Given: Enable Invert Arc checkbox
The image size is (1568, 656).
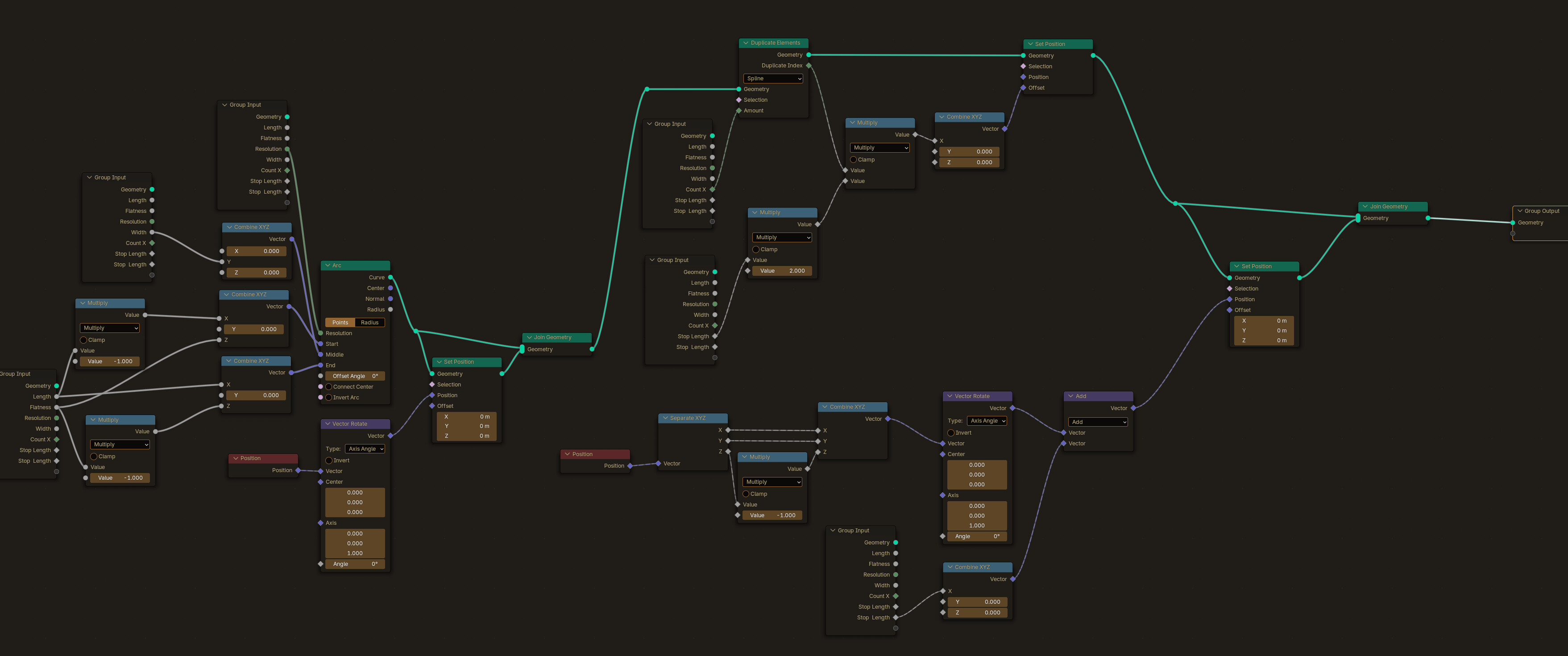Looking at the screenshot, I should click(329, 397).
